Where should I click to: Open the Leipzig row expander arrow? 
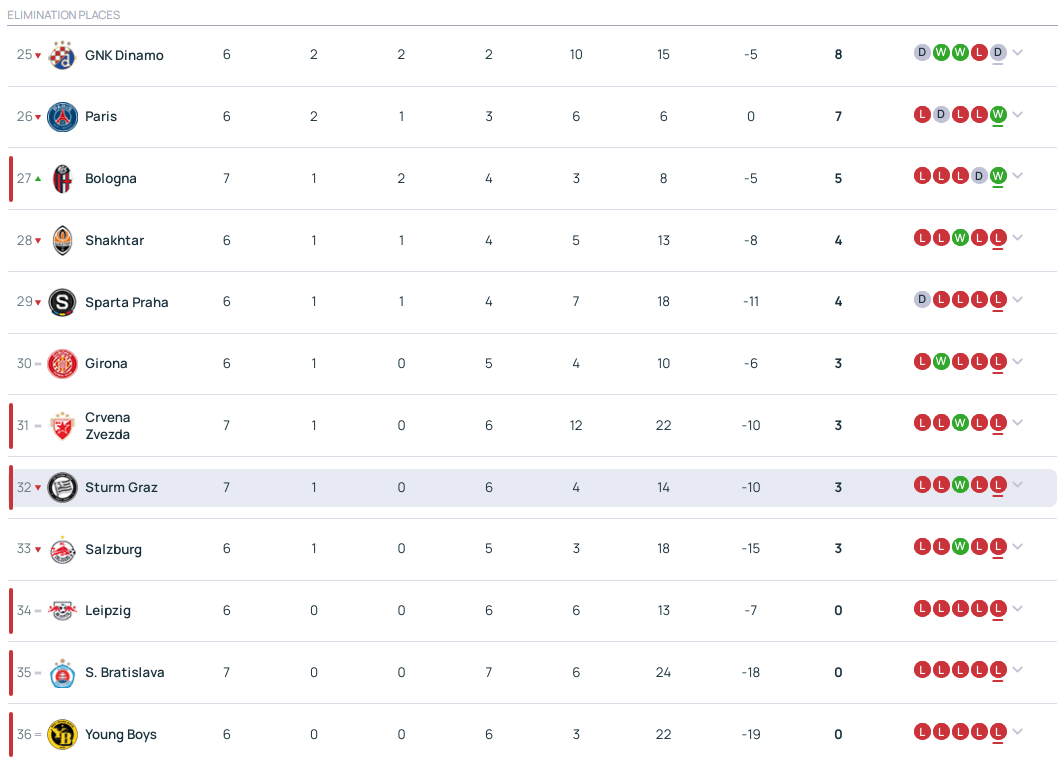(x=1018, y=608)
